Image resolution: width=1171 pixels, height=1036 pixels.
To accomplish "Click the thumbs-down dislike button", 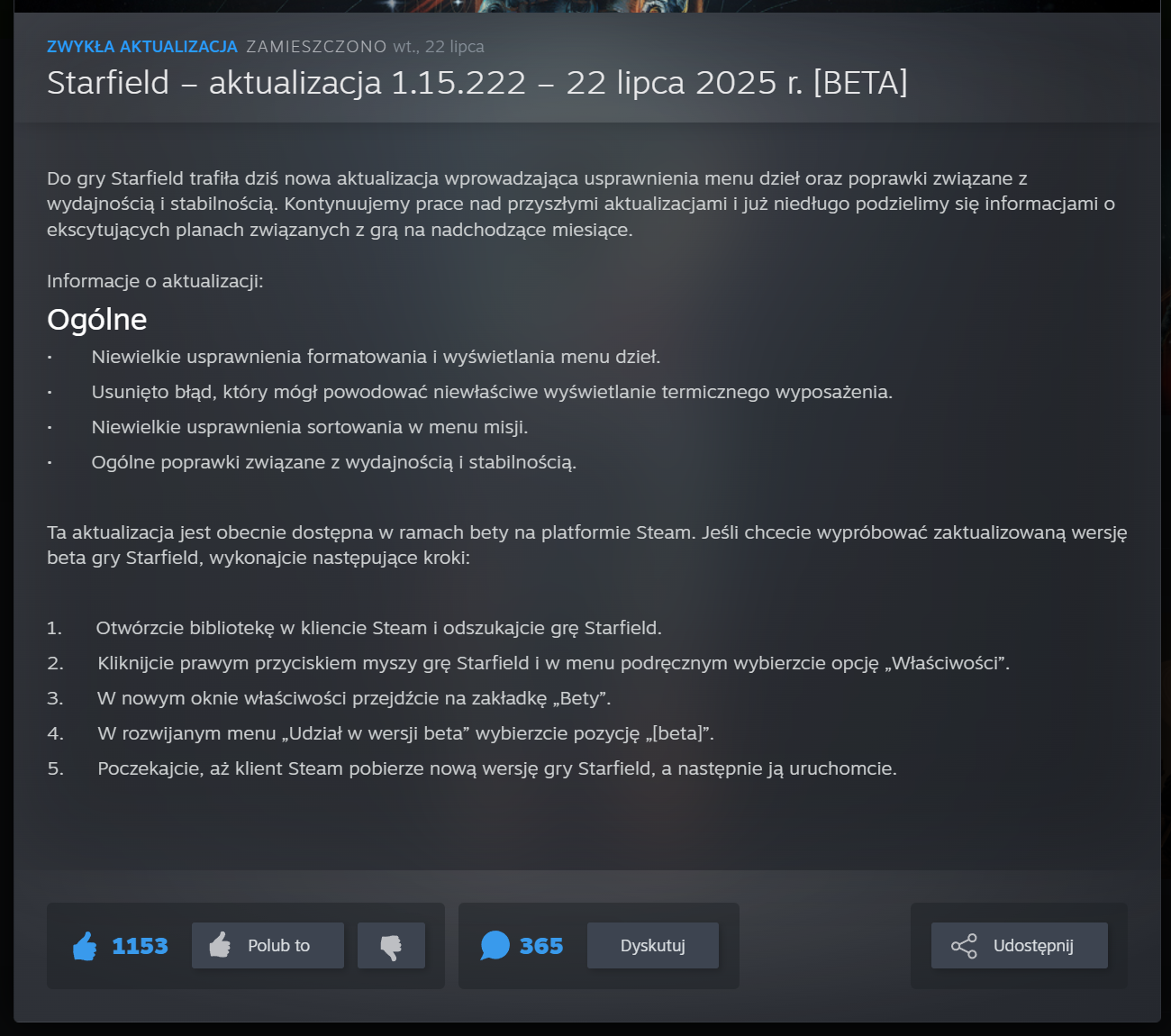I will click(391, 946).
